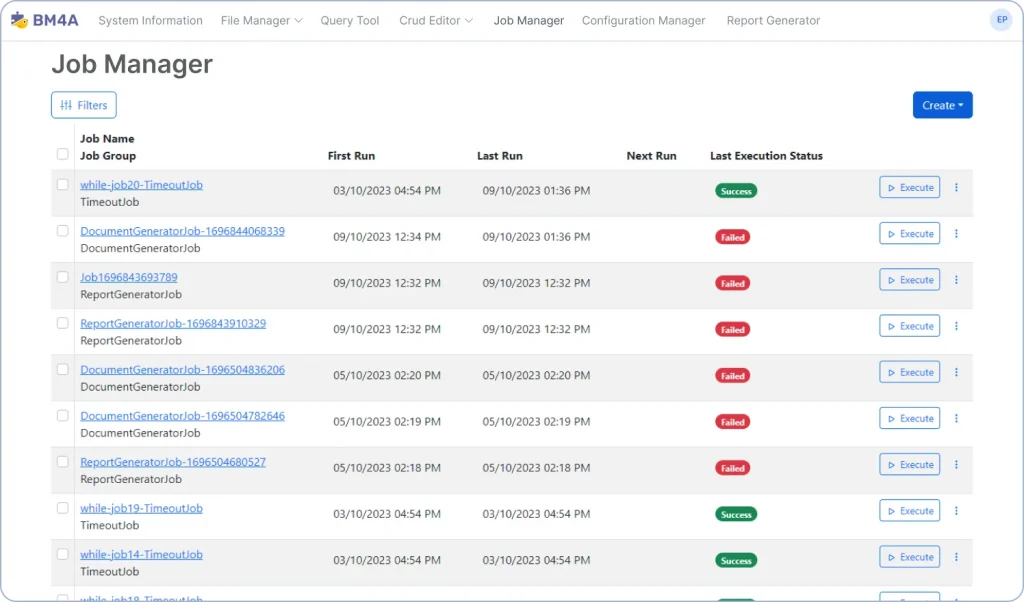1024x602 pixels.
Task: Open three-dot menu for DocumentGeneratorJob-1696504782646
Action: pyautogui.click(x=956, y=419)
